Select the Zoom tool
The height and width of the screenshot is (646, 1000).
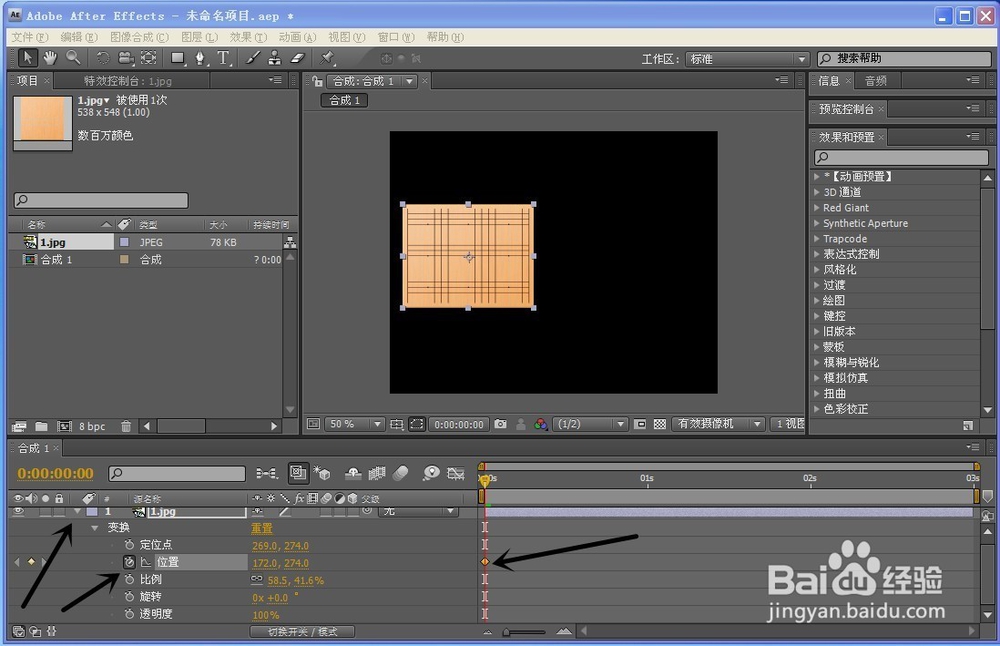pyautogui.click(x=72, y=58)
